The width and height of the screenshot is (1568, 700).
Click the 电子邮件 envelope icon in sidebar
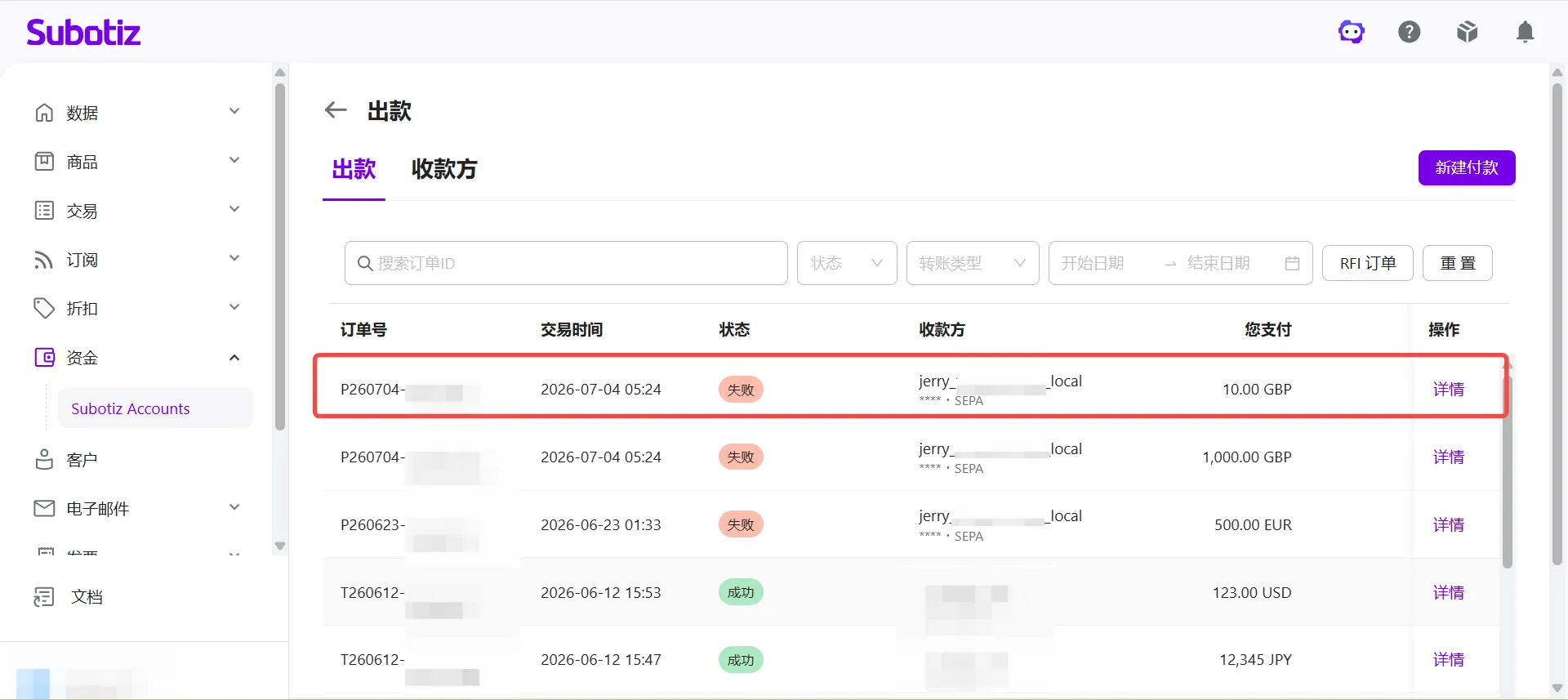[44, 508]
